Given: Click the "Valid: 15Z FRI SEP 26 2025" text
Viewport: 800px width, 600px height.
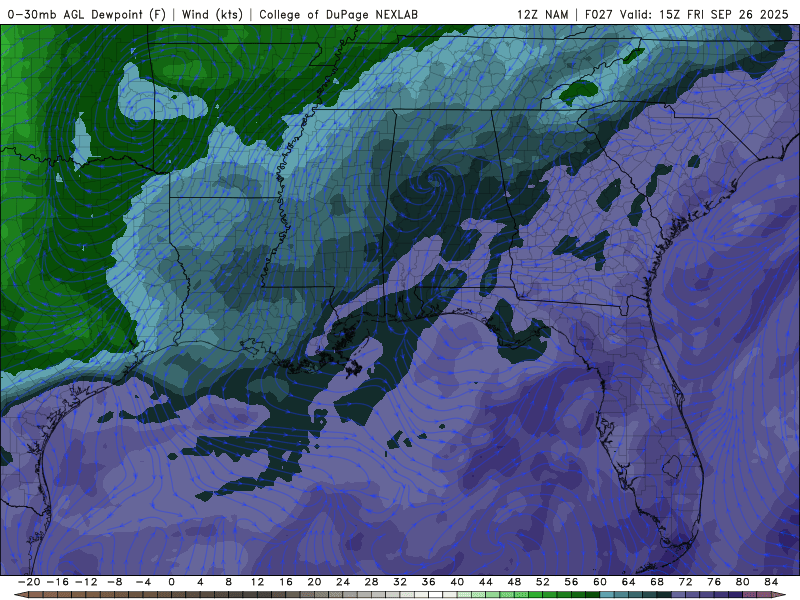Looking at the screenshot, I should (704, 14).
